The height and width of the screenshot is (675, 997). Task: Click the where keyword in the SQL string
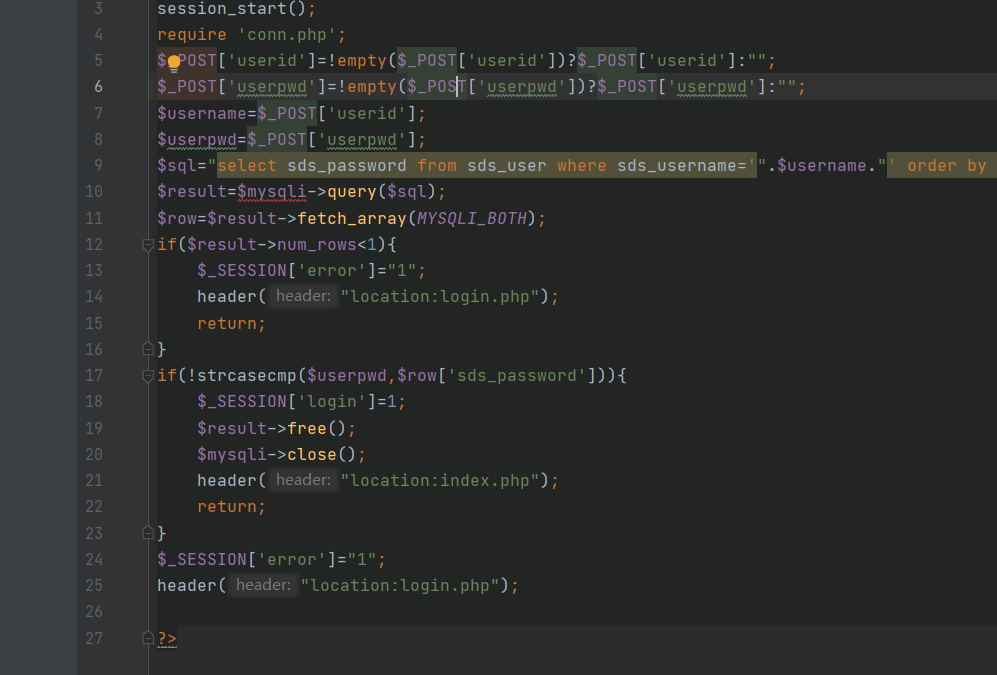coord(582,166)
